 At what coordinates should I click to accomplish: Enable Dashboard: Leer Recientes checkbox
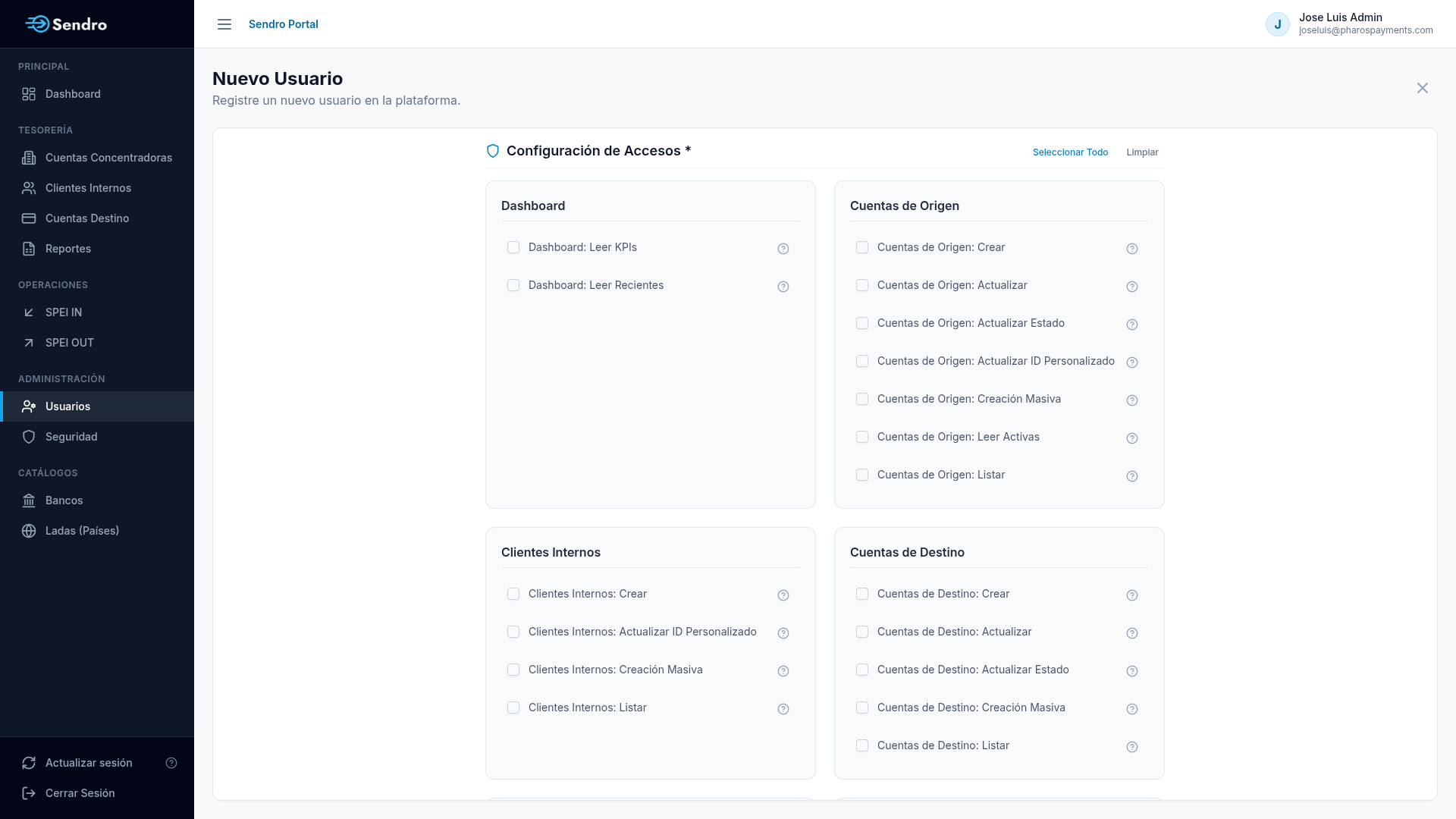[513, 285]
